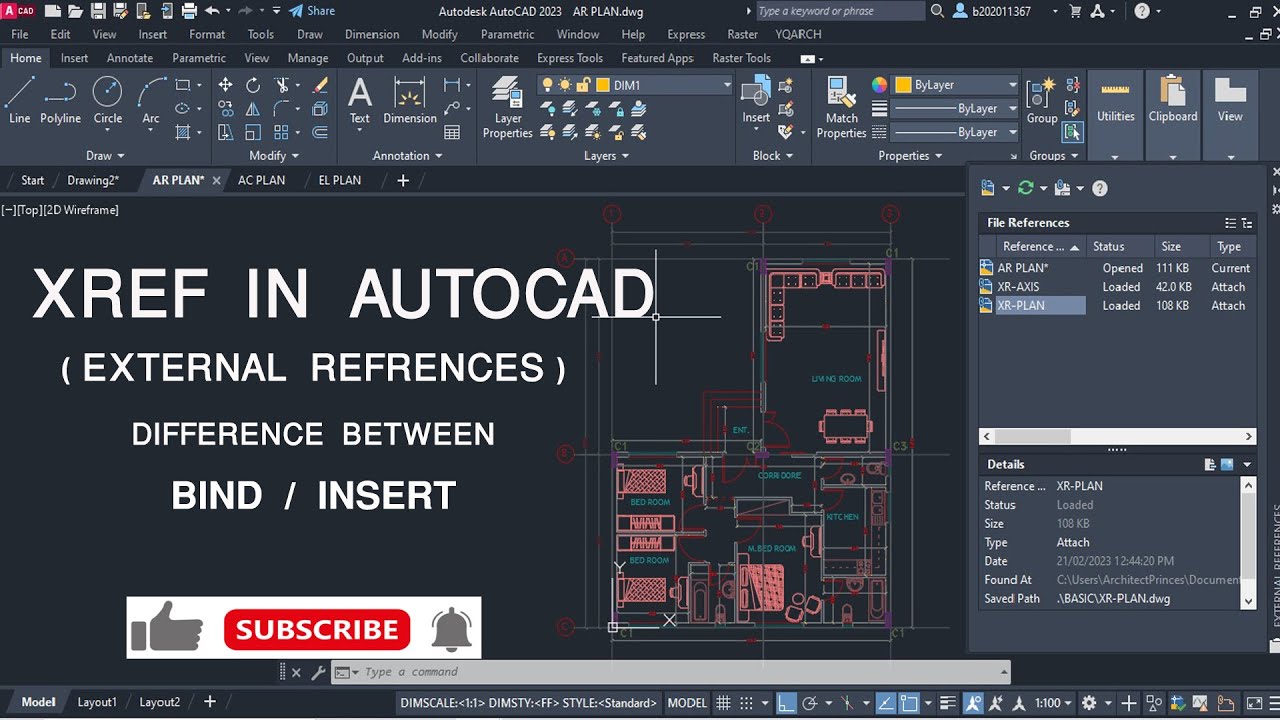Screen dimensions: 1280x720
Task: Click the Clipboard panel button
Action: point(1173,116)
